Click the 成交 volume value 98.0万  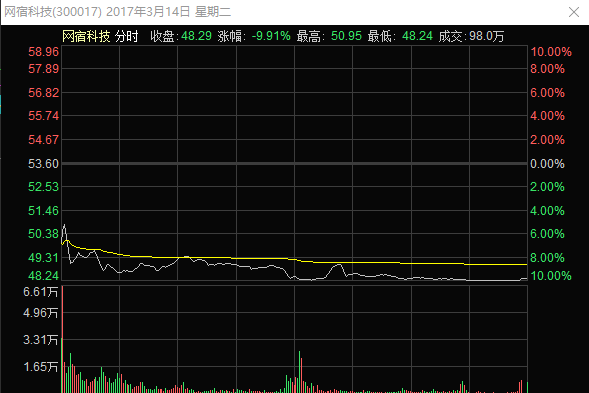(486, 36)
